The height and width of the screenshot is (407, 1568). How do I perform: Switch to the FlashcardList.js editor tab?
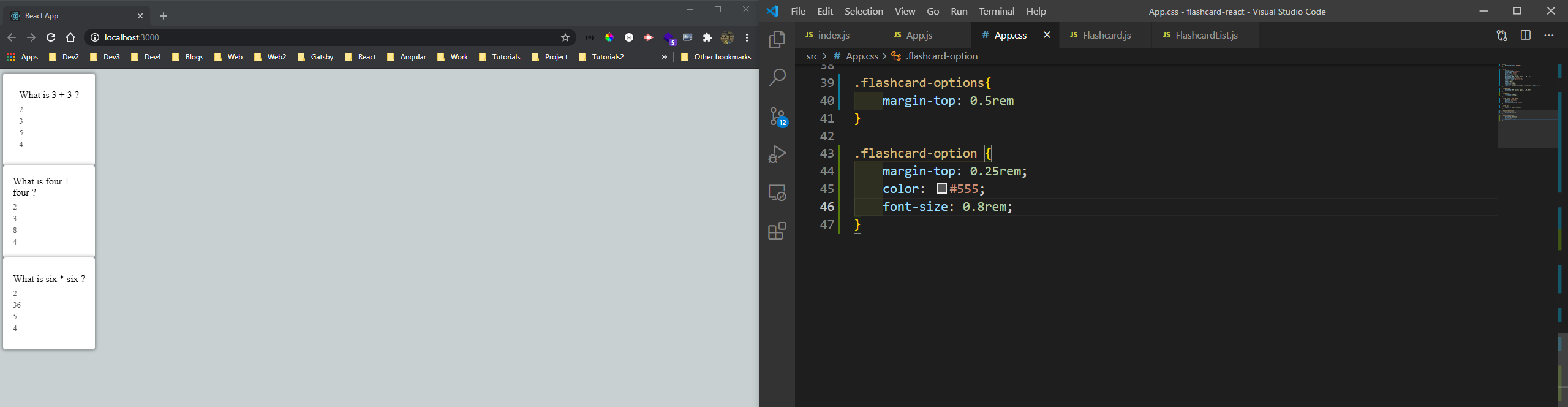pos(1206,36)
